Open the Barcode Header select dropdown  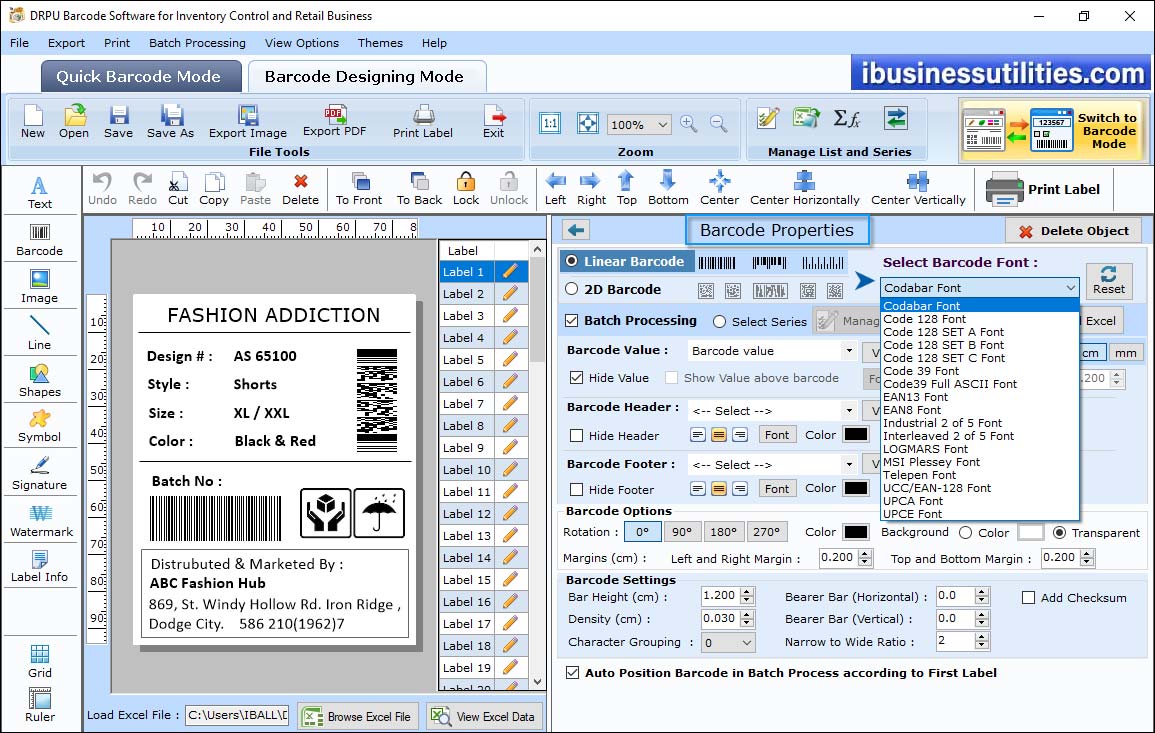point(849,410)
